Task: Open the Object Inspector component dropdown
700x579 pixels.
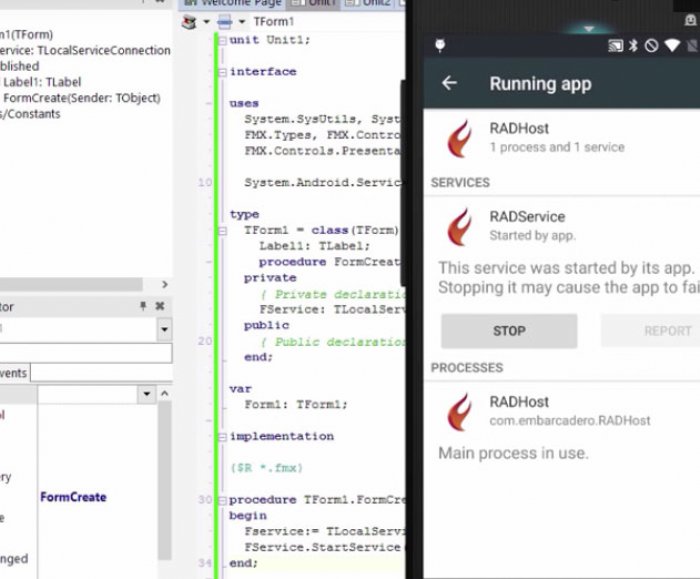Action: [164, 329]
